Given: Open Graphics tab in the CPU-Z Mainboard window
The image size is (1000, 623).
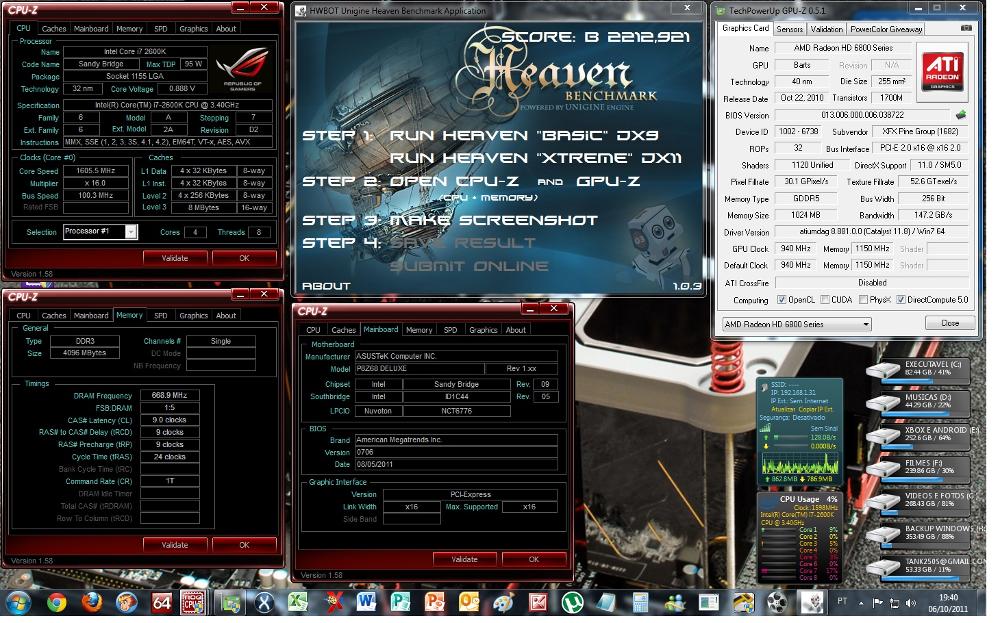Looking at the screenshot, I should [483, 330].
